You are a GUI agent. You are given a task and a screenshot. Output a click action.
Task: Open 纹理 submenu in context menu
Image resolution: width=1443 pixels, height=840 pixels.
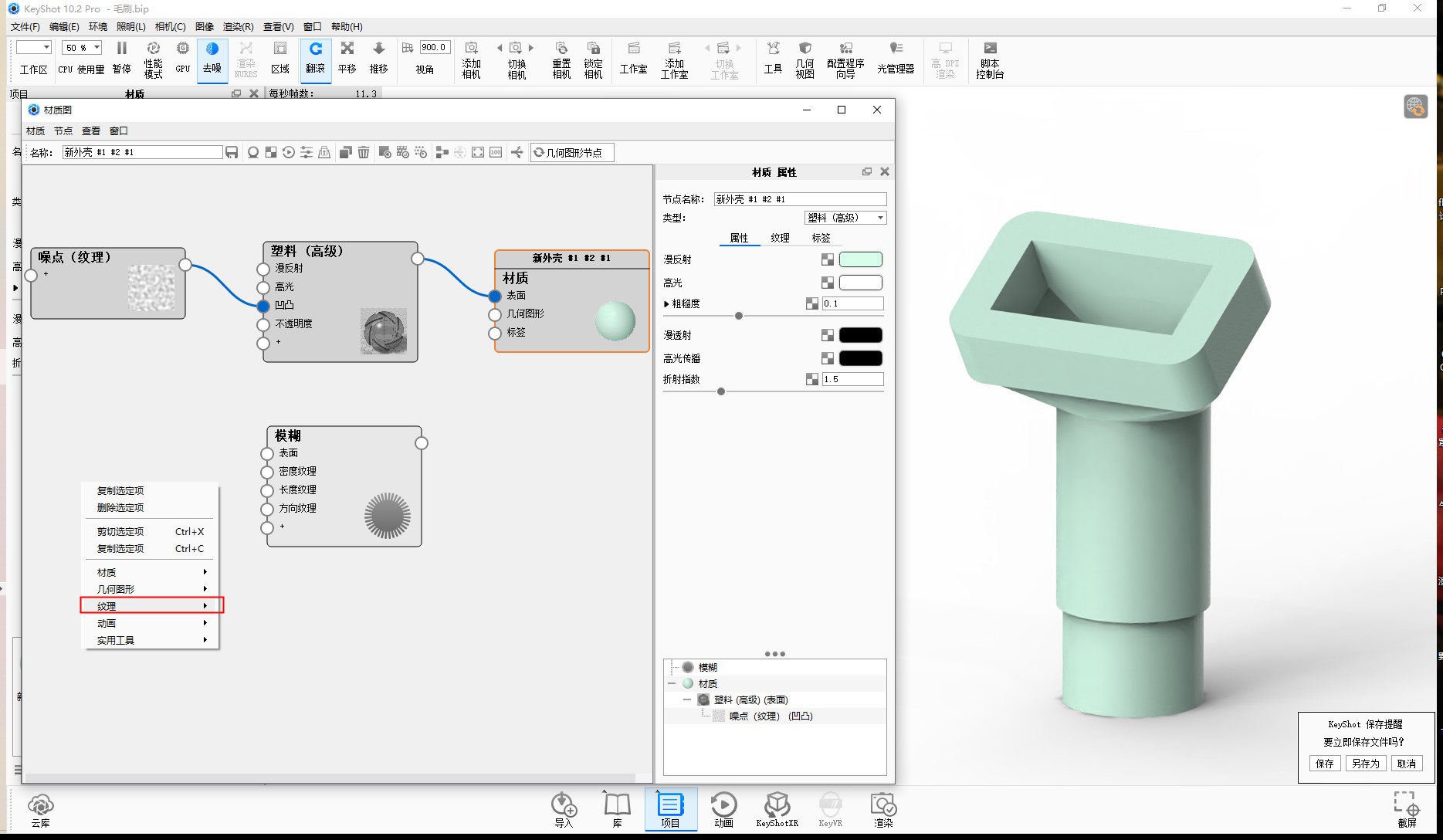(152, 606)
